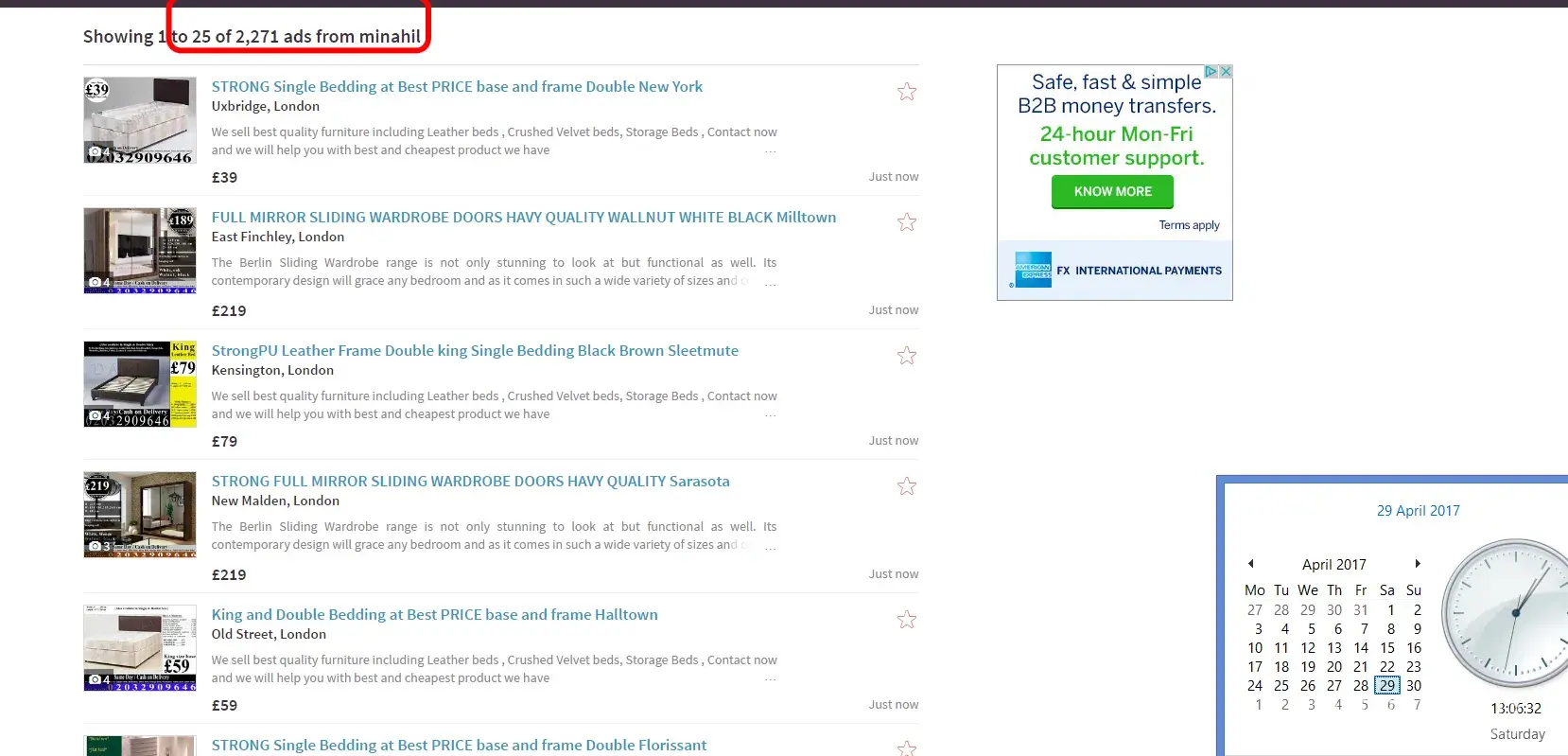The height and width of the screenshot is (756, 1568).
Task: Go to previous month in calendar
Action: pyautogui.click(x=1251, y=564)
